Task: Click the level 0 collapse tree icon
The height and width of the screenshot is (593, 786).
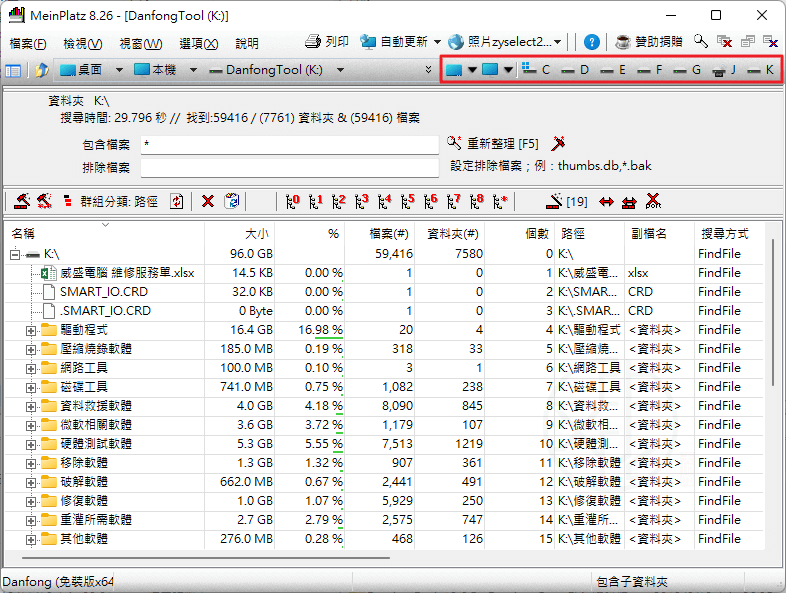Action: [x=291, y=201]
